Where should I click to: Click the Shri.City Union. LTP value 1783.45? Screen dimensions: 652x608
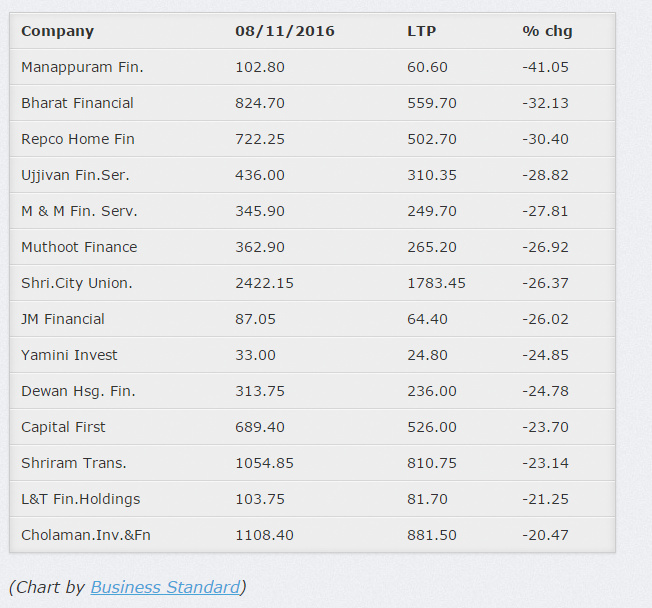(x=436, y=283)
